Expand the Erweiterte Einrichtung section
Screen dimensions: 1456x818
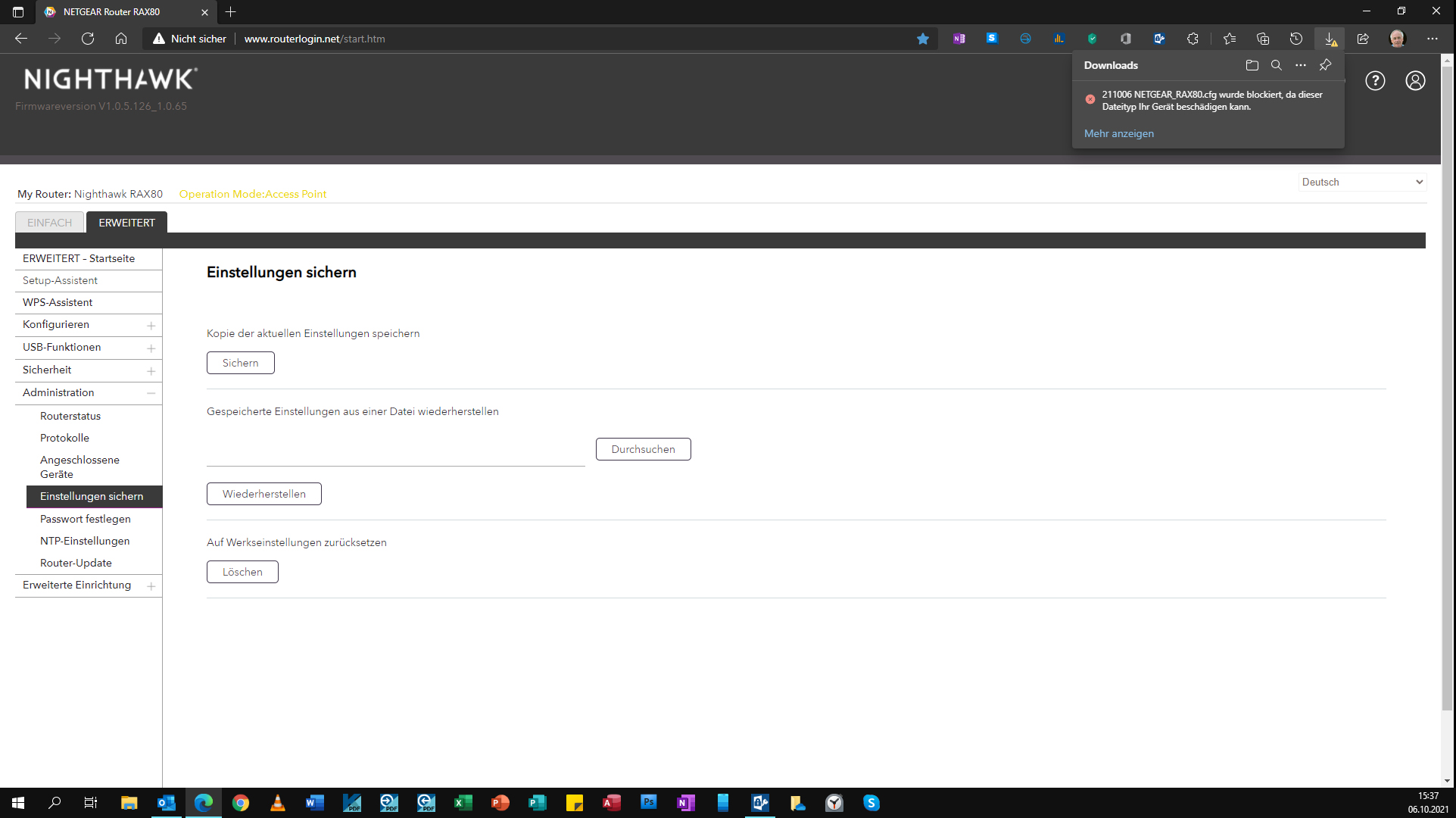(x=151, y=586)
